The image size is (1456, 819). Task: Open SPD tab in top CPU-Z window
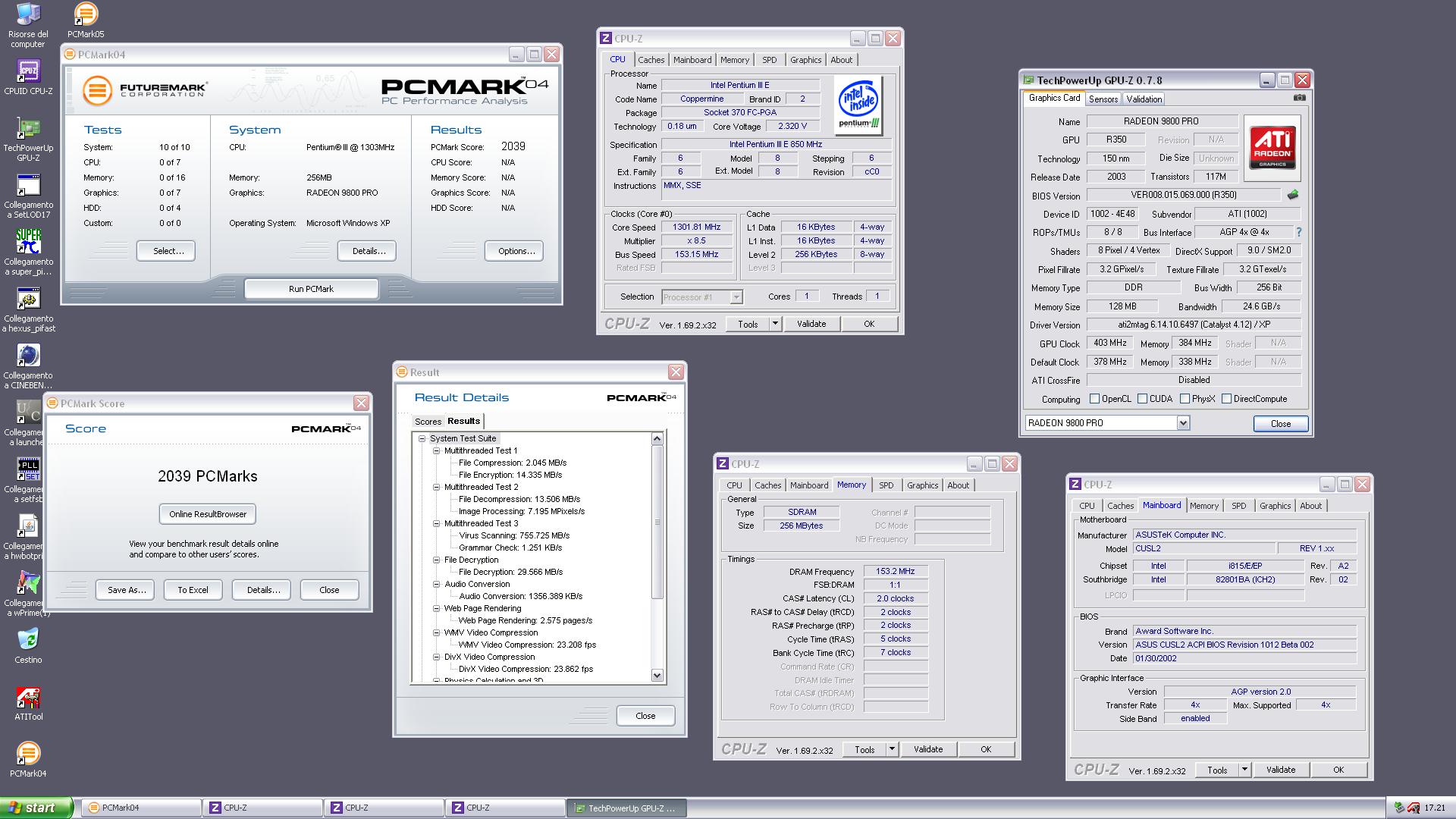(x=770, y=60)
